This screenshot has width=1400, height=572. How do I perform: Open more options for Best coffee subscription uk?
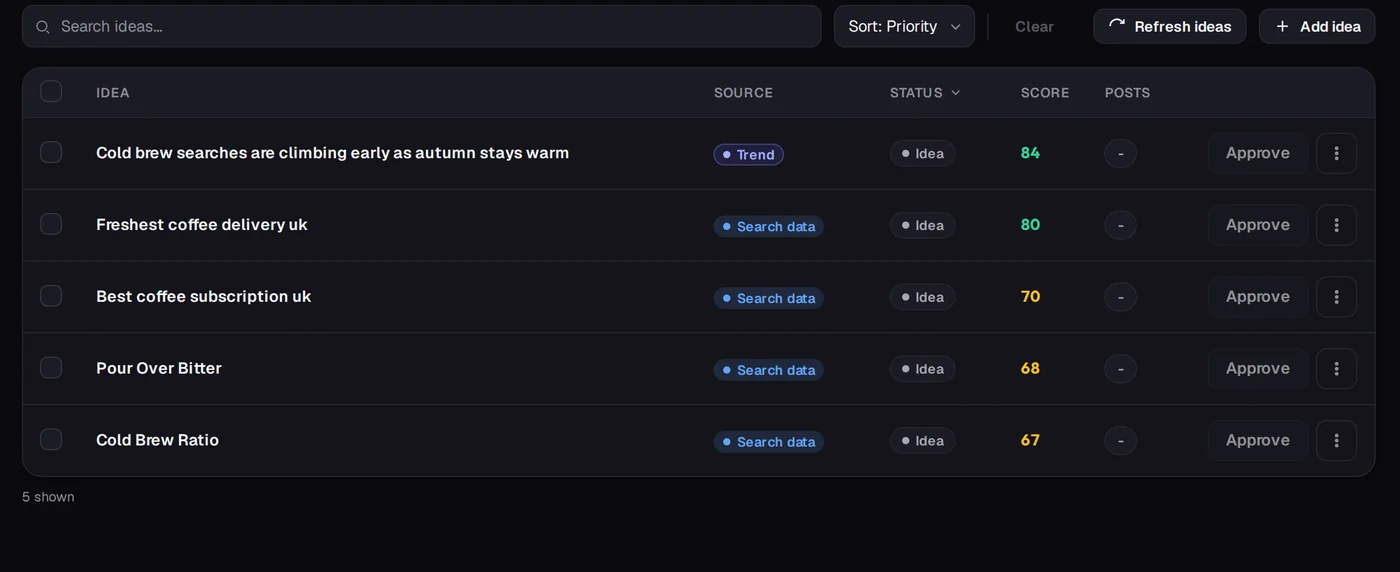point(1336,297)
